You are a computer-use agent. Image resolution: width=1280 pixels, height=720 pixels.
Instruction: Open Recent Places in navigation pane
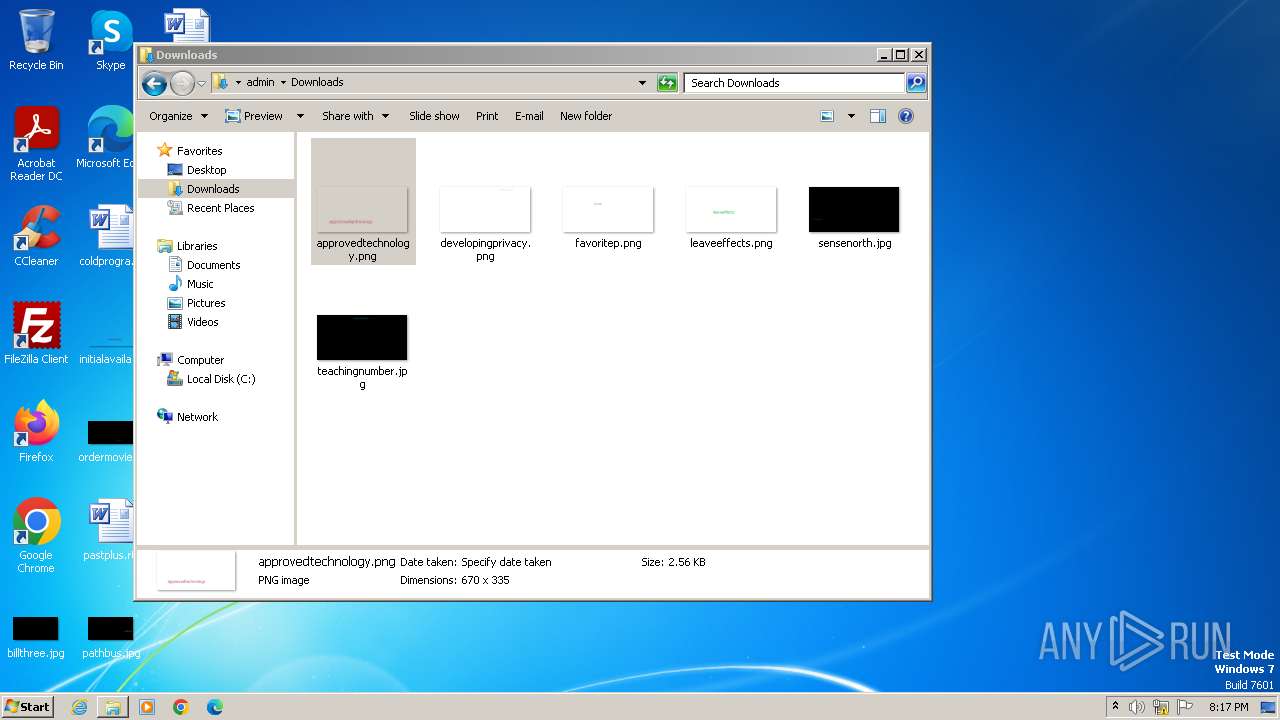220,208
